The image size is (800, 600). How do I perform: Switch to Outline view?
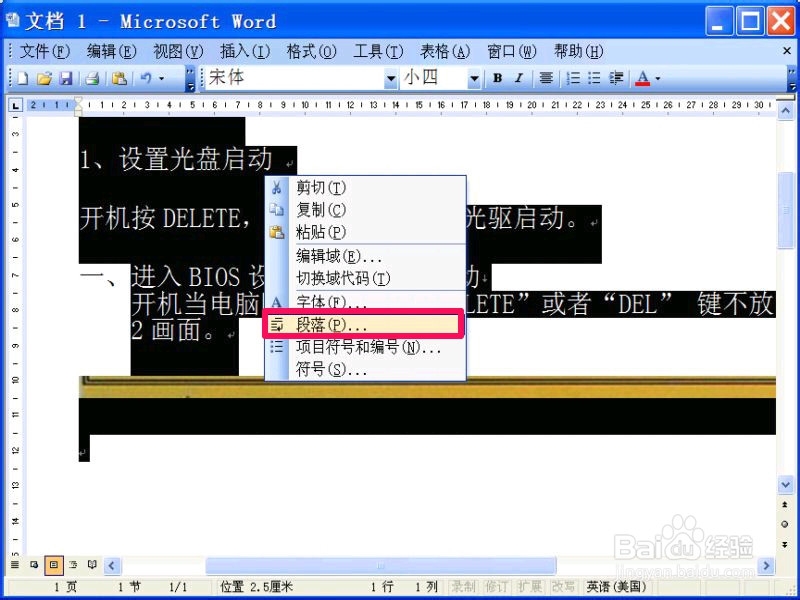[73, 565]
